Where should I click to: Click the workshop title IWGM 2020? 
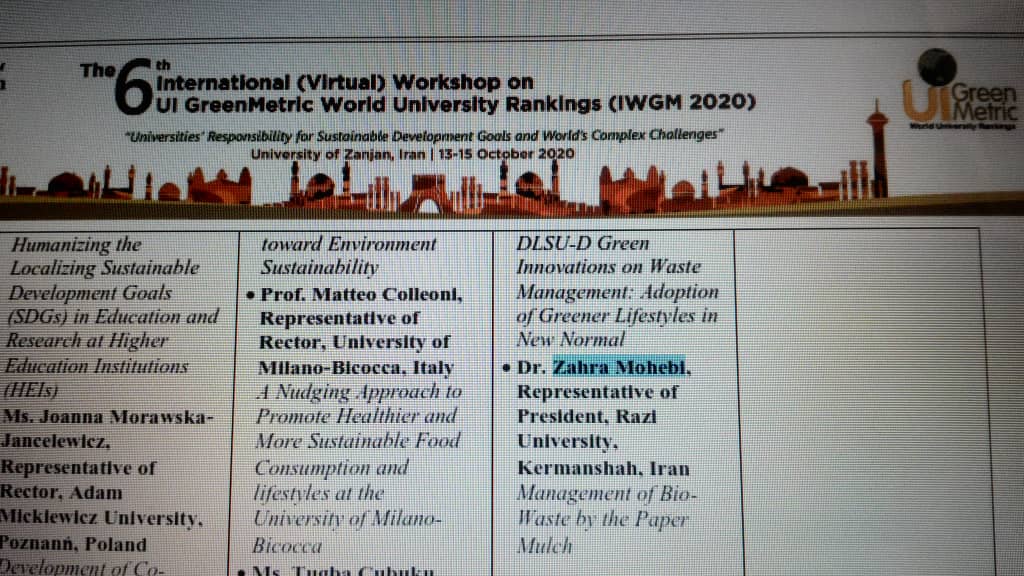[455, 103]
